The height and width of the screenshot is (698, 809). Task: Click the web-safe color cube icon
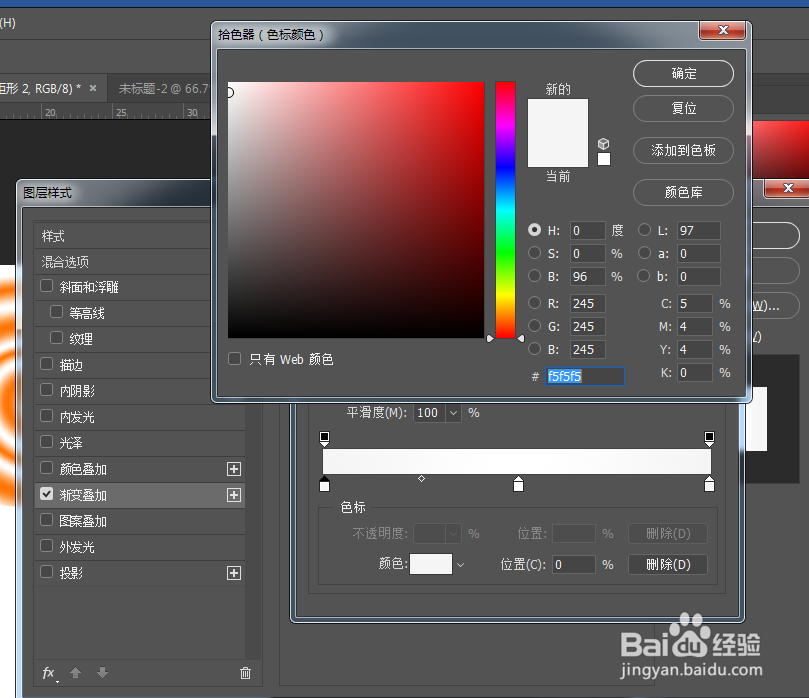[604, 144]
